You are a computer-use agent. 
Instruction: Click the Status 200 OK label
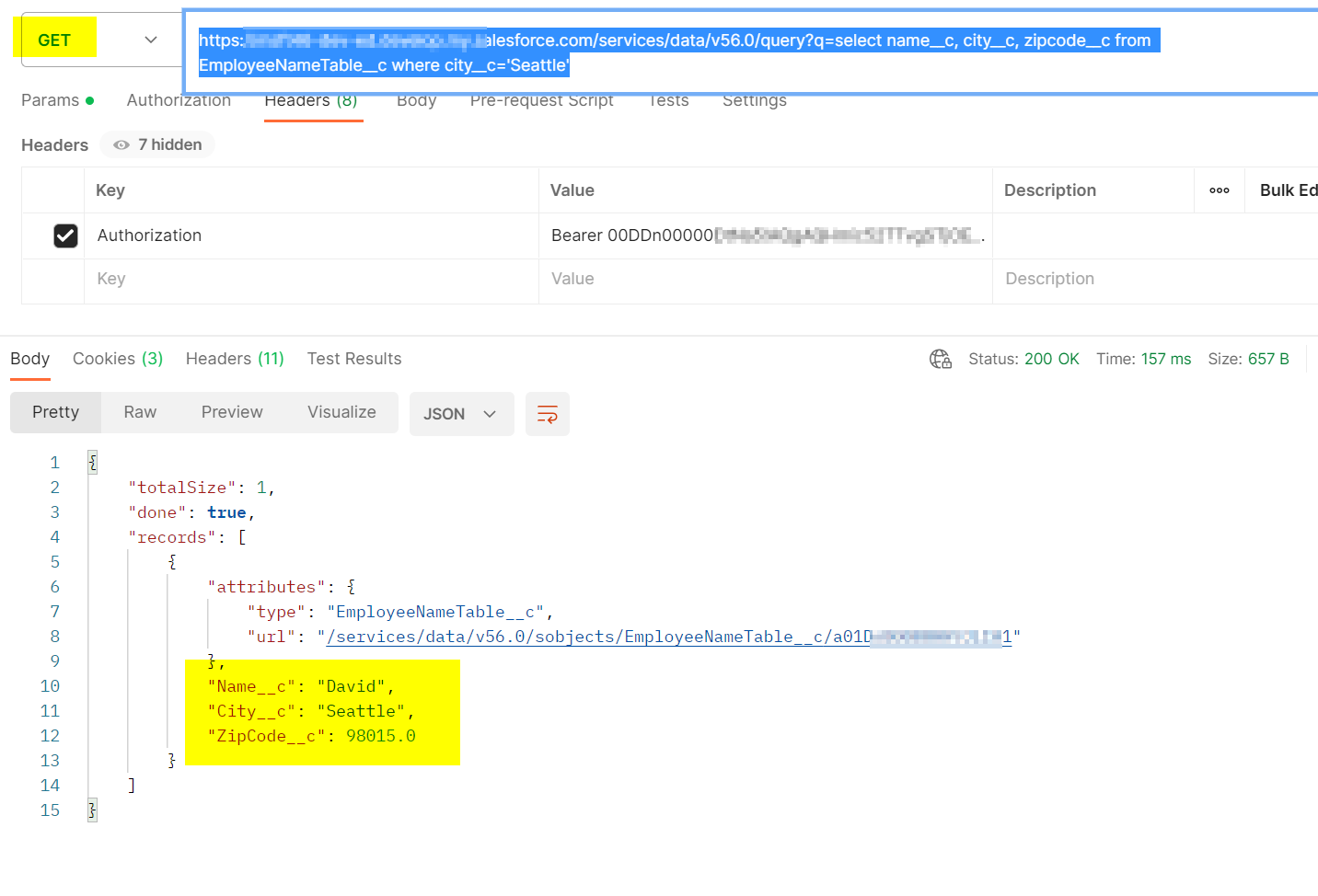tap(1023, 359)
